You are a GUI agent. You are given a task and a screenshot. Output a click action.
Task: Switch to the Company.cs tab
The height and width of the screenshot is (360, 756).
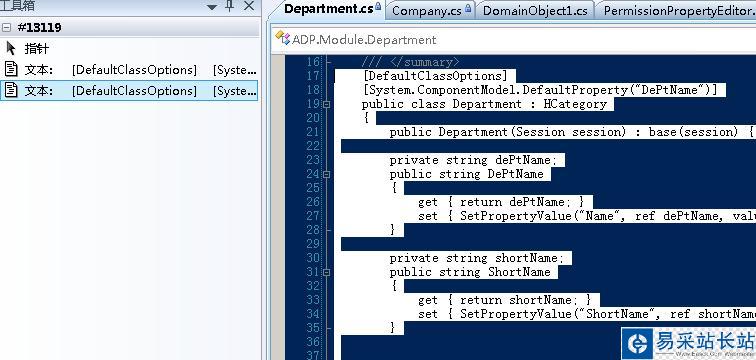click(x=431, y=11)
